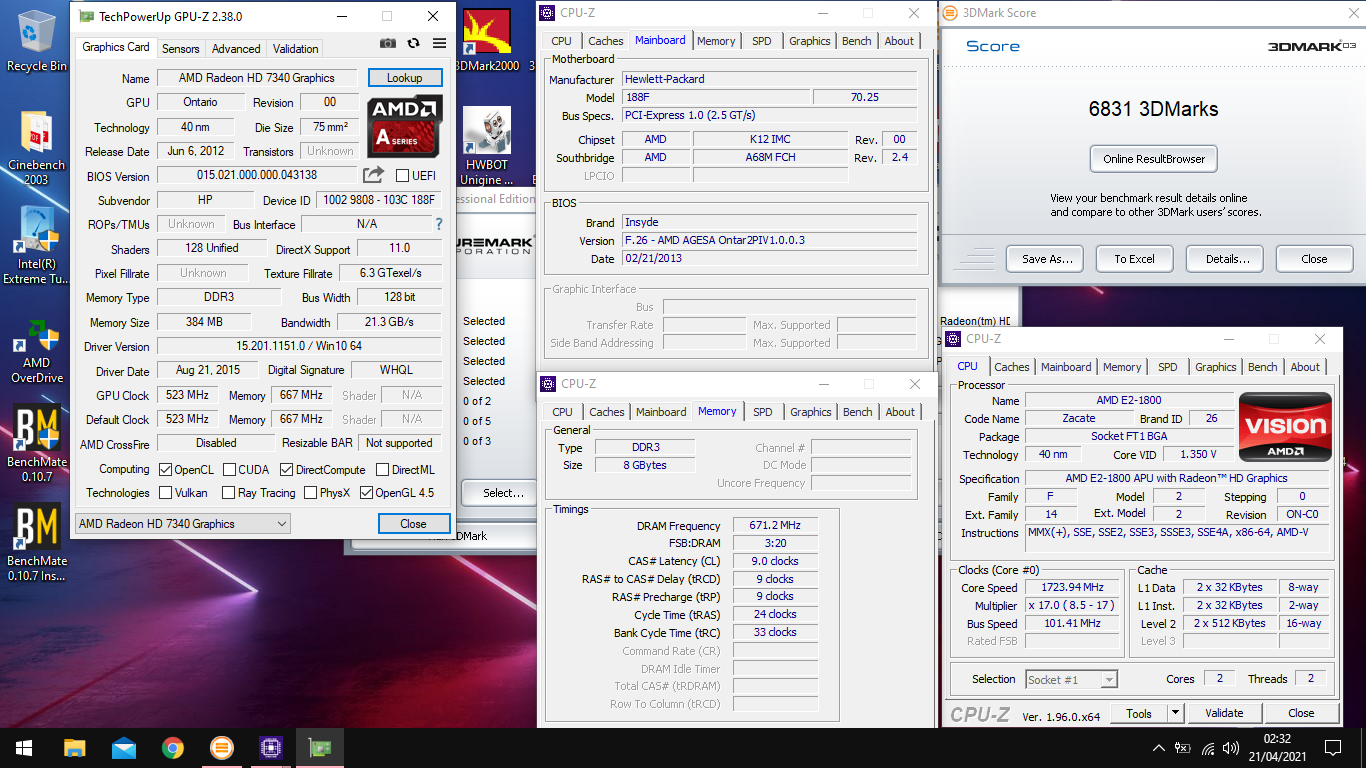
Task: Open the GPU-Z hamburger menu
Action: 439,44
